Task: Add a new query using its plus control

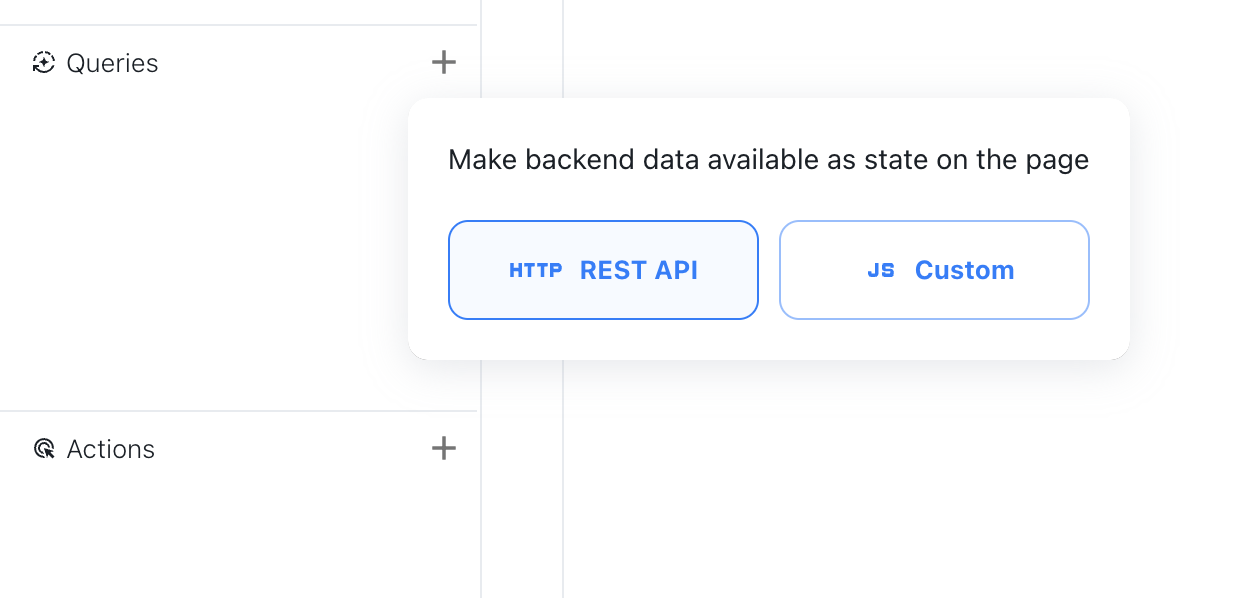Action: (443, 62)
